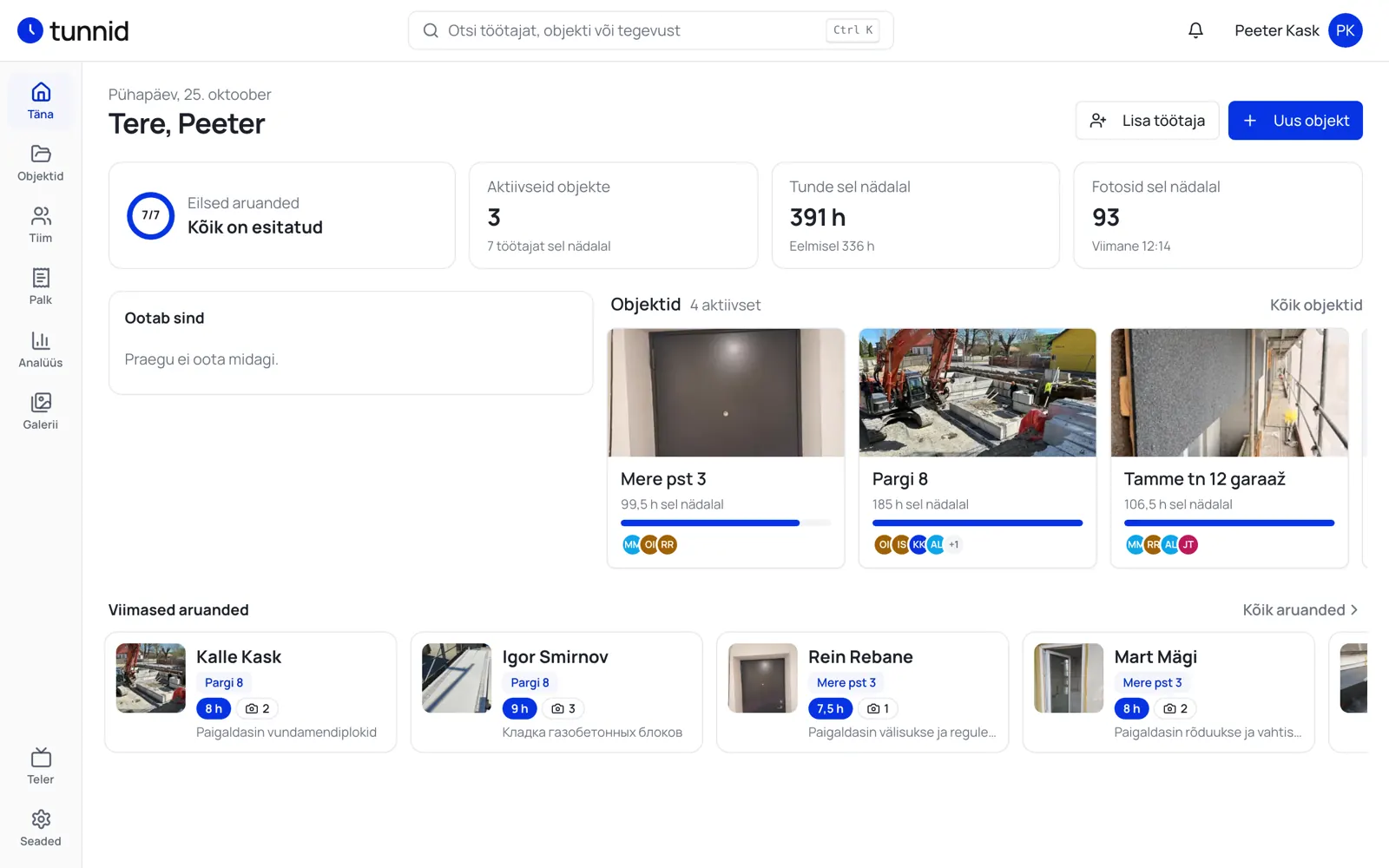Open Teler display mode
The height and width of the screenshot is (868, 1389).
pos(41,766)
